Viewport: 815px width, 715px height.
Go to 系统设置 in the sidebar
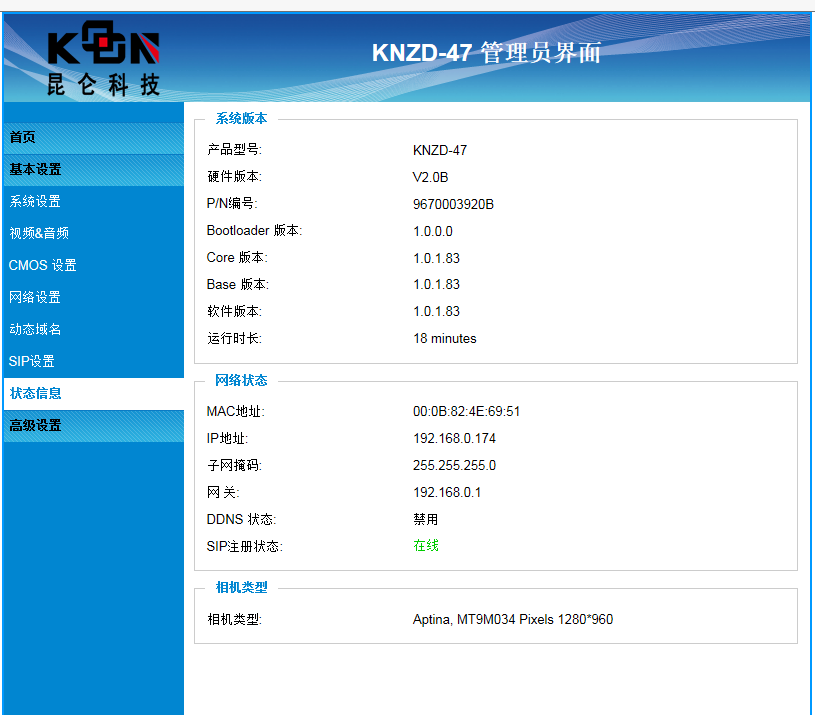click(x=35, y=201)
